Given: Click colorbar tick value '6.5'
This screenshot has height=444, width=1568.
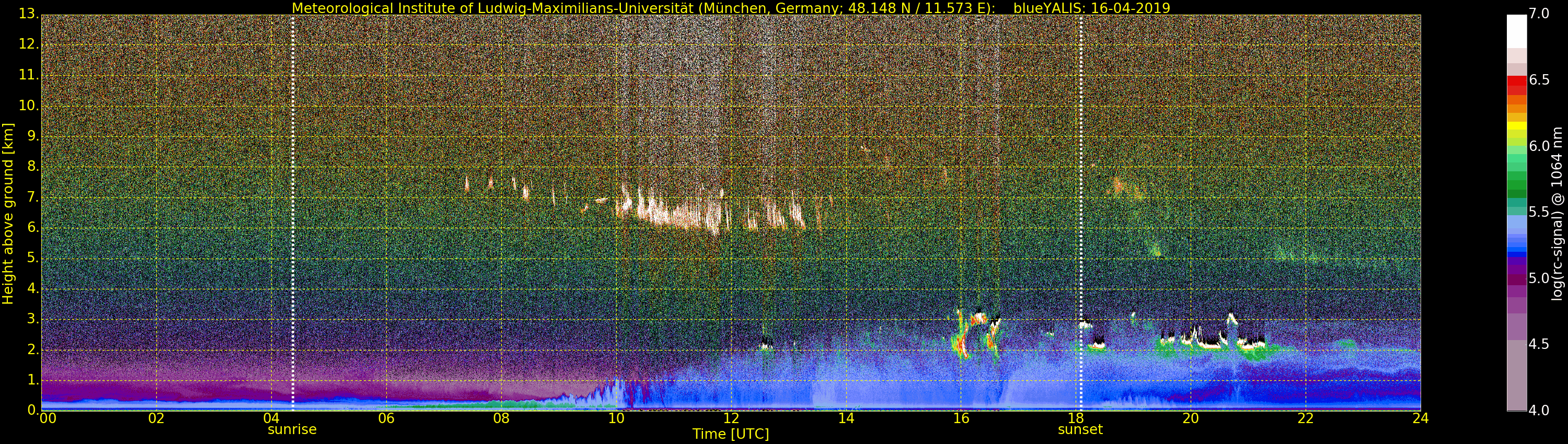Looking at the screenshot, I should click(x=1540, y=80).
